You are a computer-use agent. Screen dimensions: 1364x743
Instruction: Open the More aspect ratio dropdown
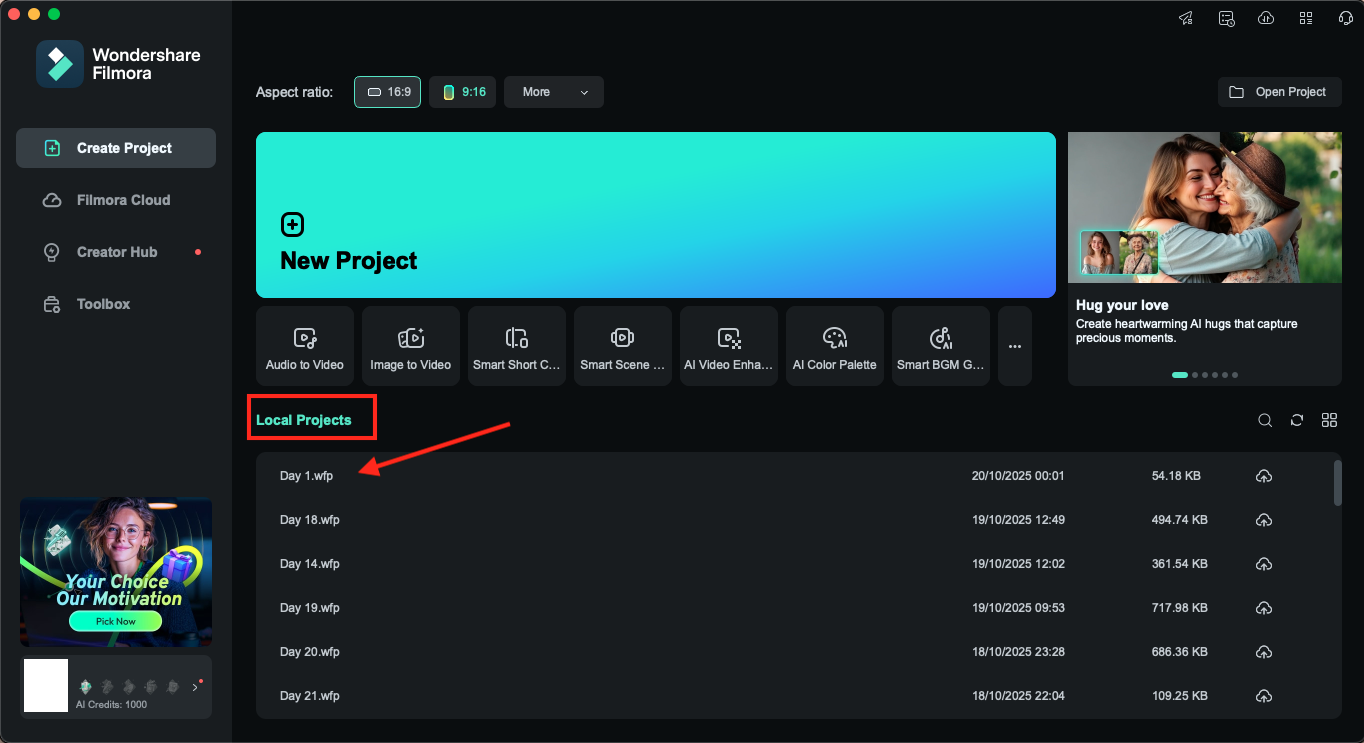coord(553,91)
